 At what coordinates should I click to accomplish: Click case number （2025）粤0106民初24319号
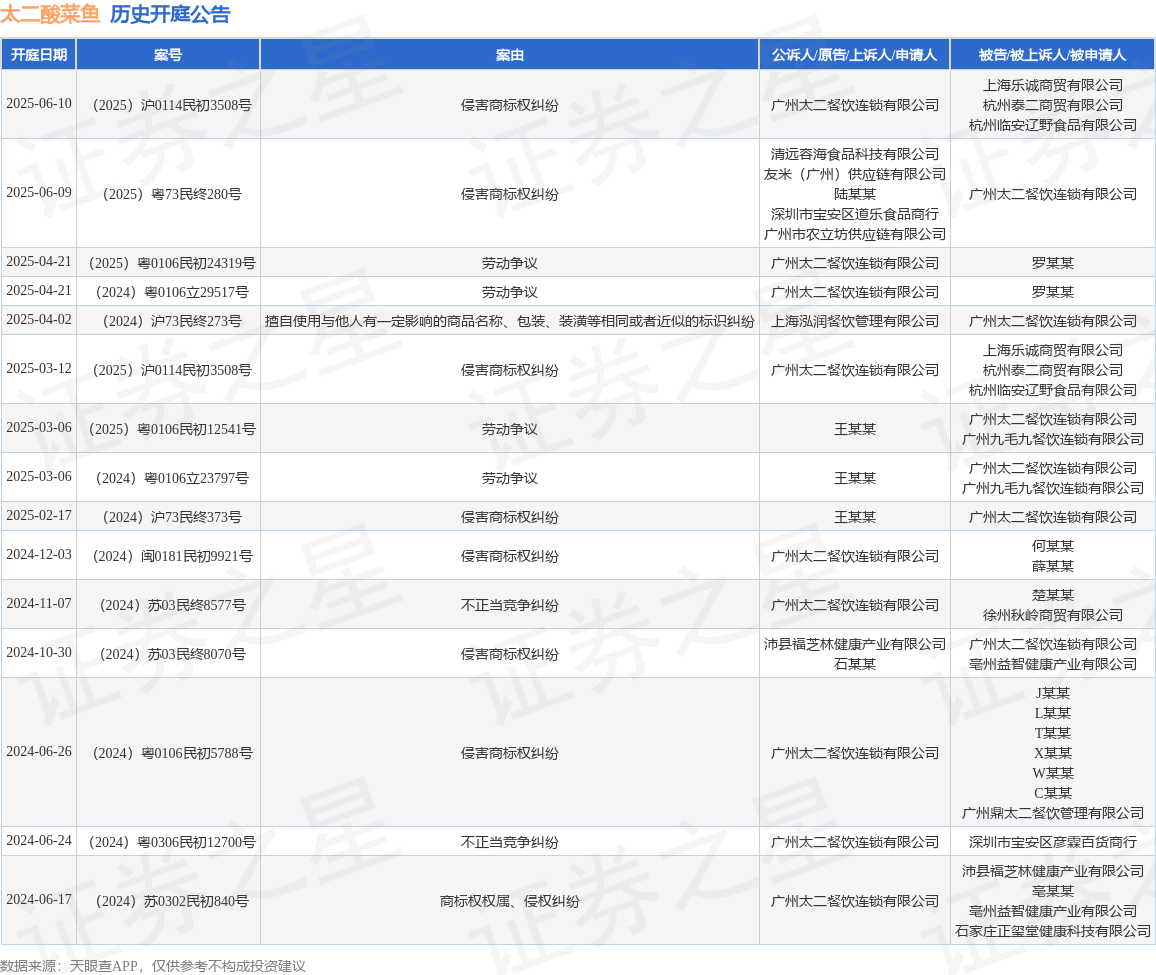click(x=173, y=263)
